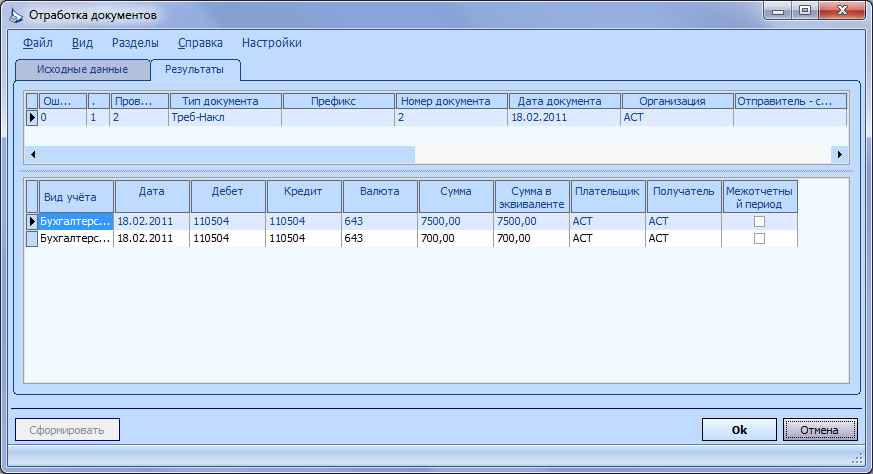873x474 pixels.
Task: Open the Разделы menu
Action: pyautogui.click(x=135, y=43)
